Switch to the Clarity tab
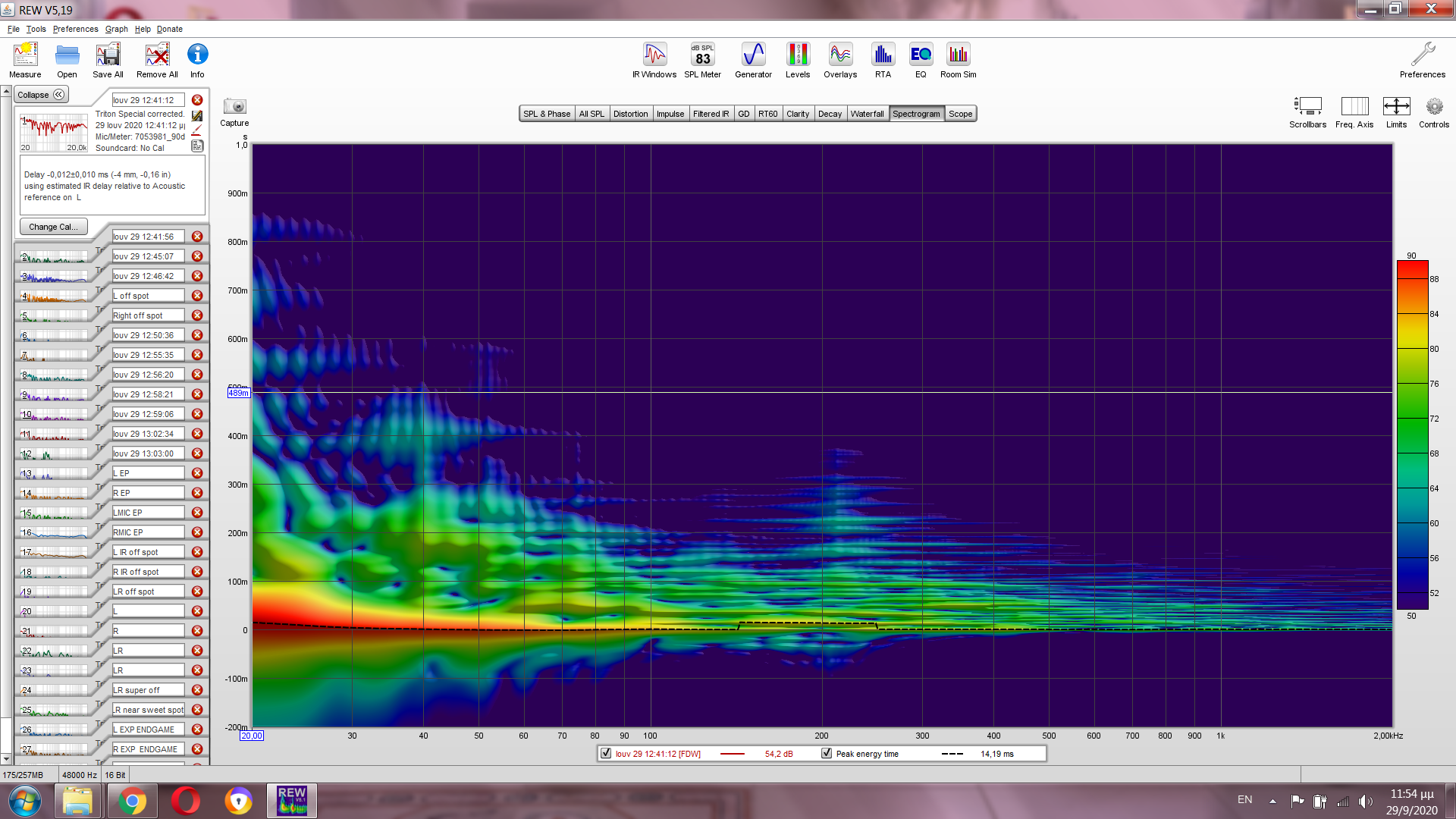Viewport: 1456px width, 819px height. coord(798,114)
